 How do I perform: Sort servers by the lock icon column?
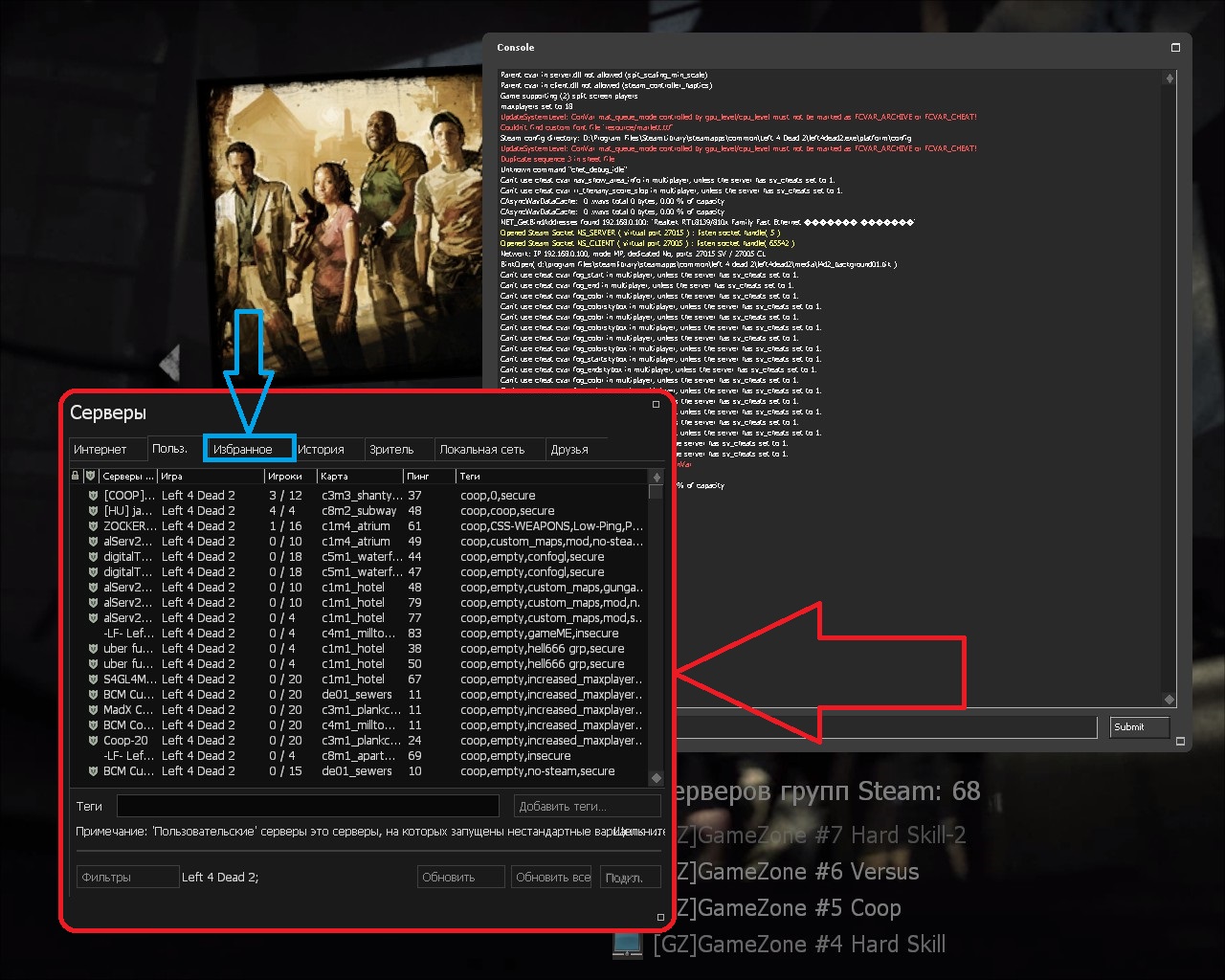click(x=76, y=476)
